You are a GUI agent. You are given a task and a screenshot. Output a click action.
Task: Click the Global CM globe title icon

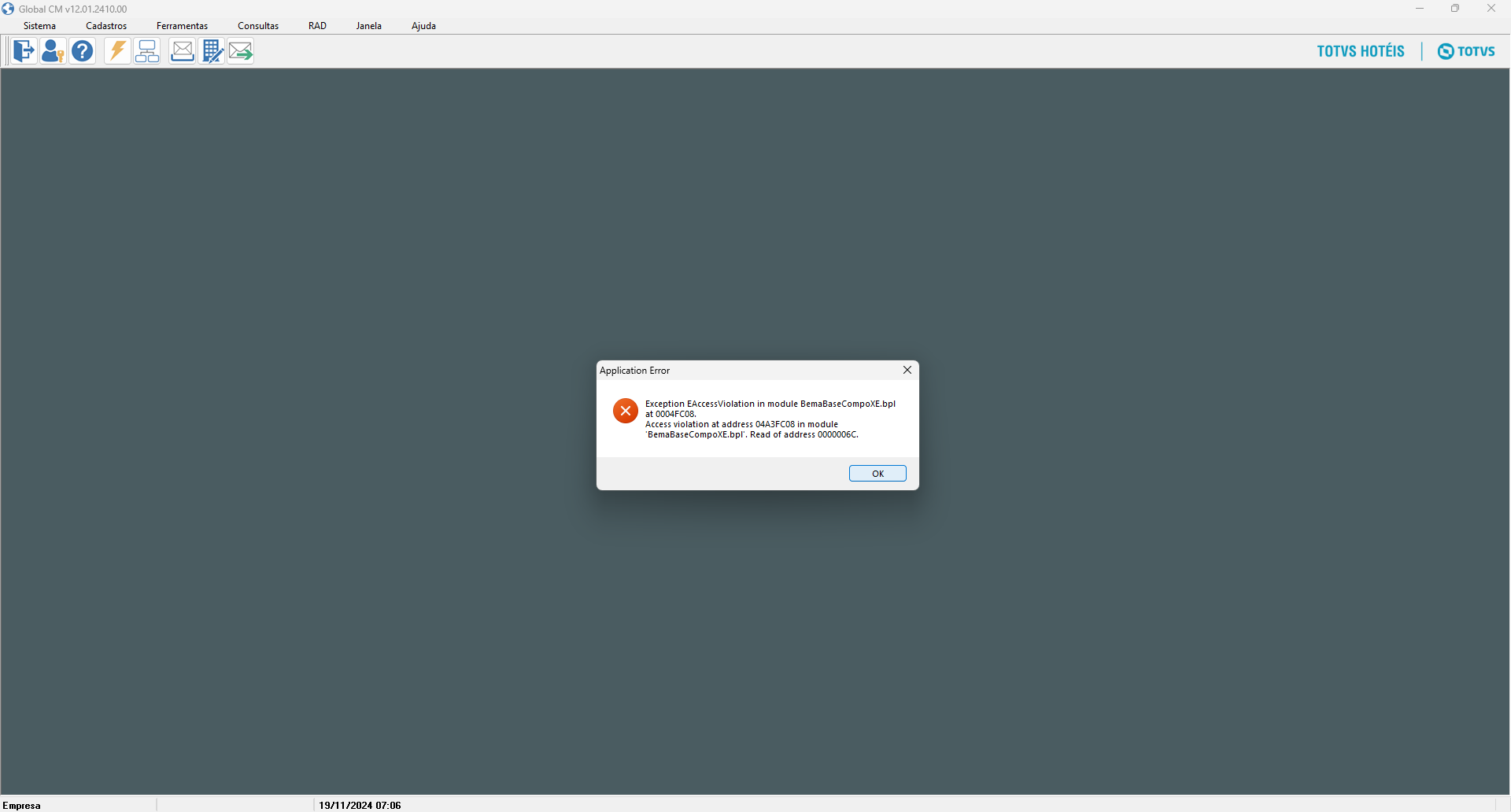pos(8,9)
